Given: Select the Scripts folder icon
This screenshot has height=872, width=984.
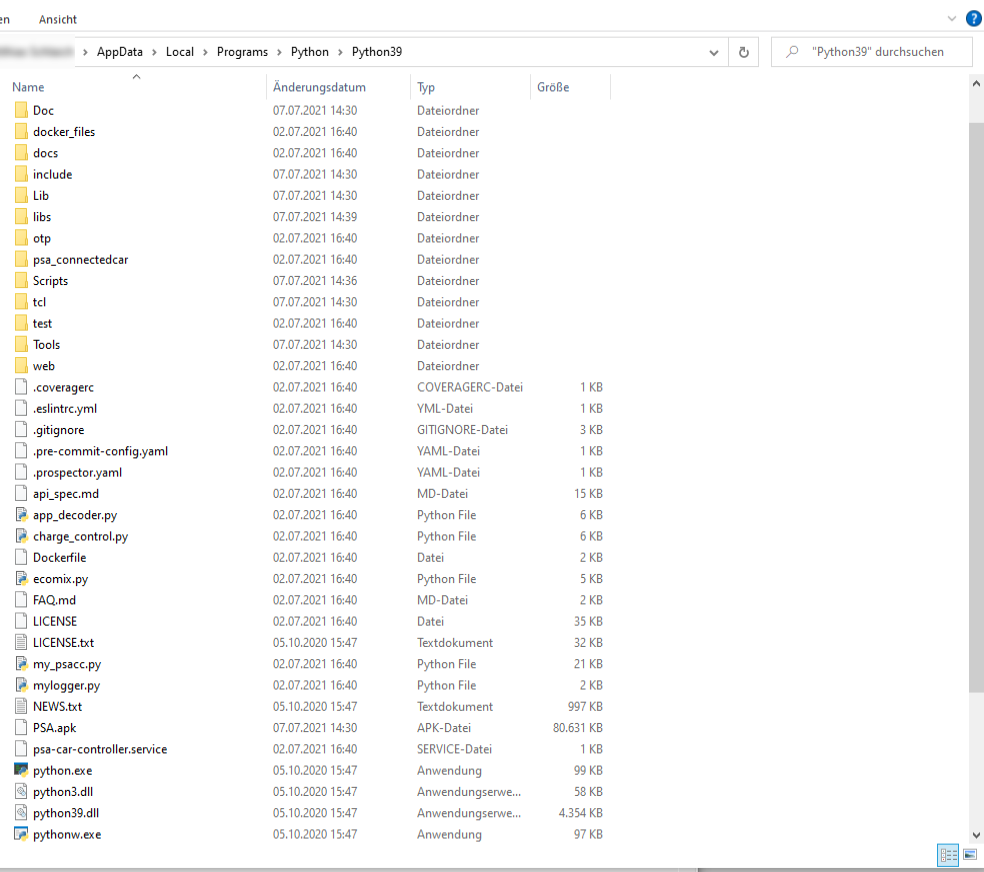Looking at the screenshot, I should click(22, 281).
